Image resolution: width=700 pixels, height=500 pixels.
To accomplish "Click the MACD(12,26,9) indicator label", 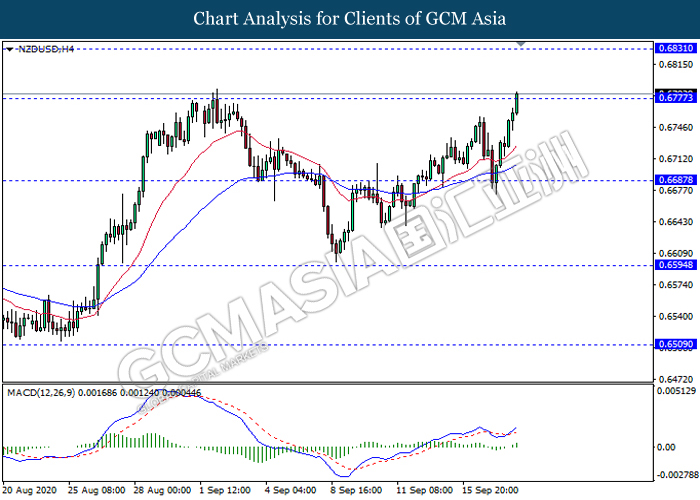I will [42, 393].
